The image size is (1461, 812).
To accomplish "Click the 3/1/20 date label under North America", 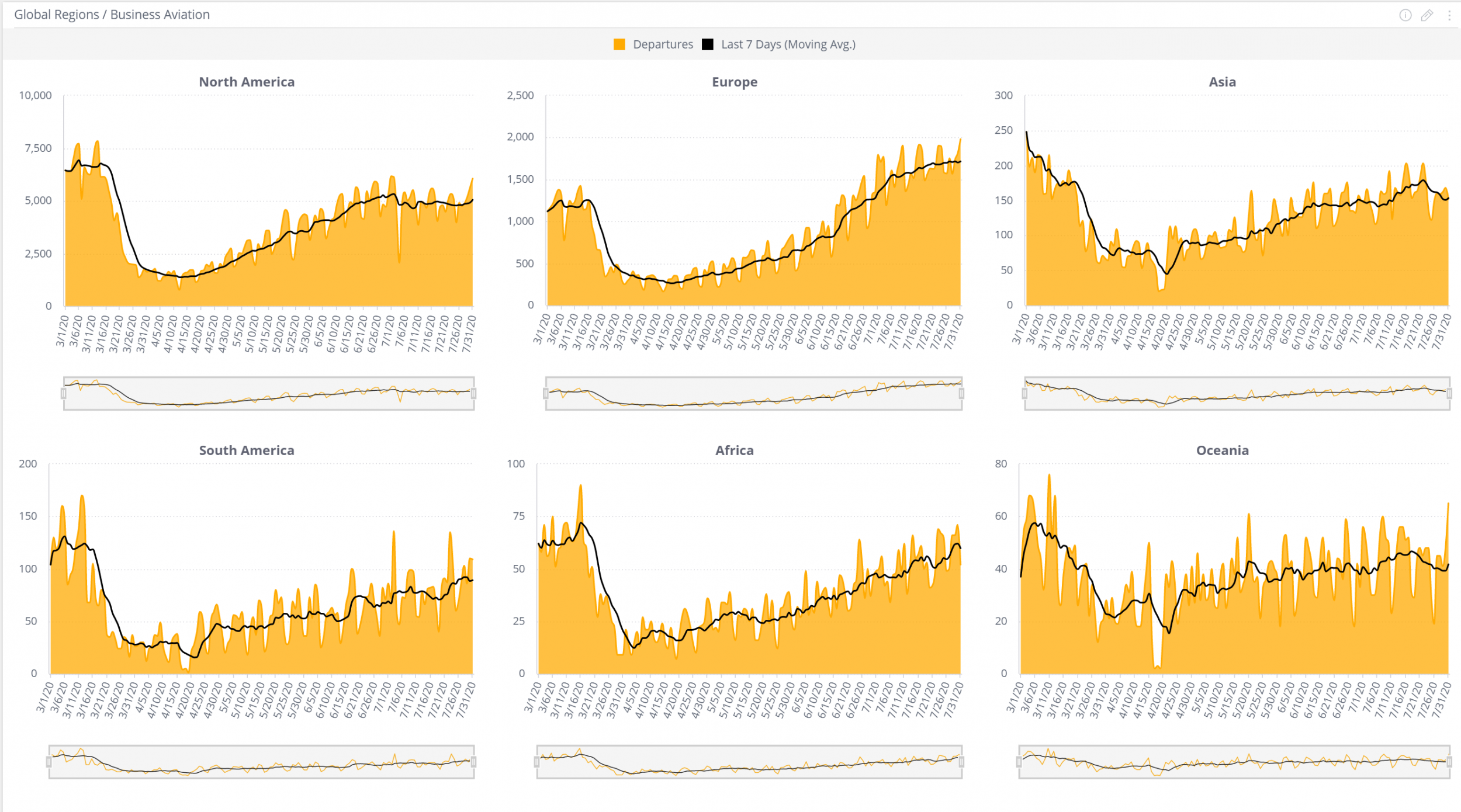I will [x=62, y=331].
